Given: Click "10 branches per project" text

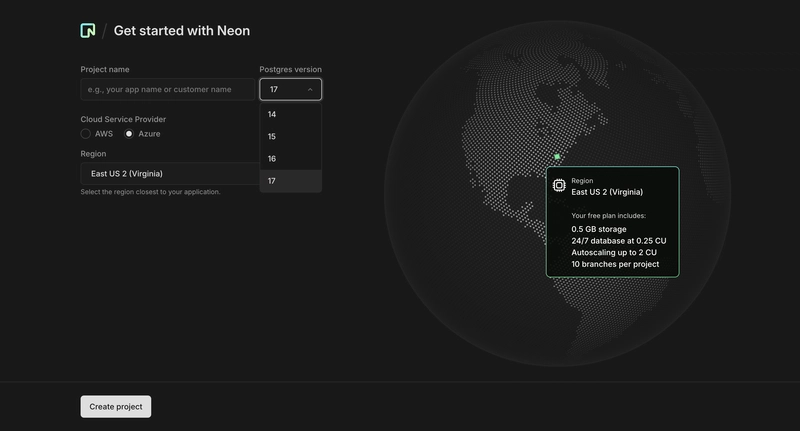Looking at the screenshot, I should (x=615, y=264).
